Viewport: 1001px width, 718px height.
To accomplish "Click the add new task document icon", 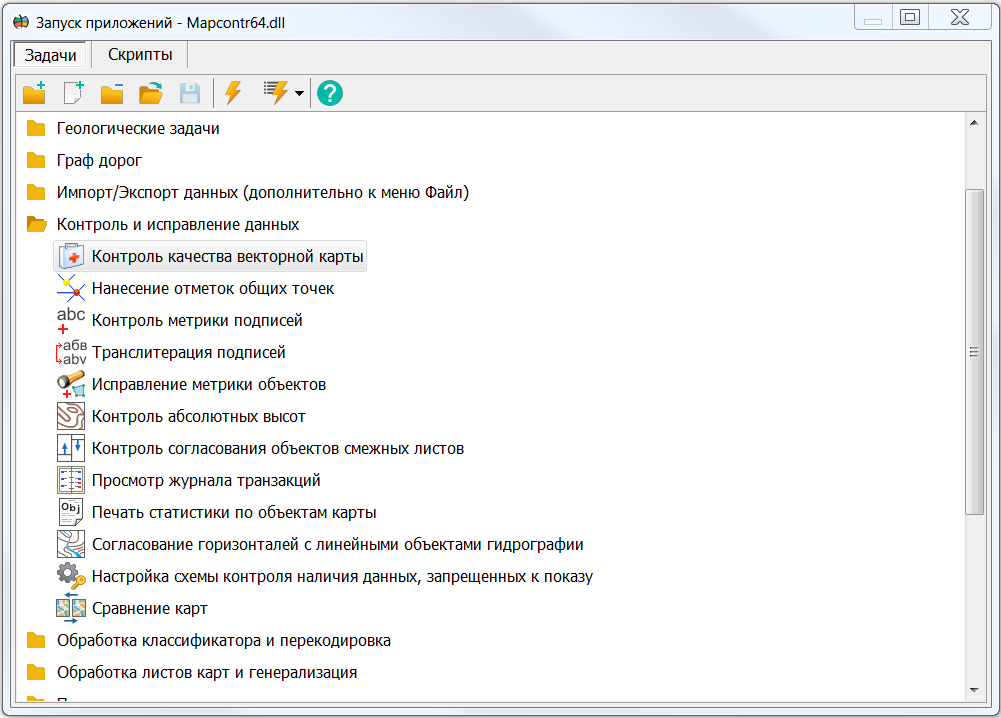I will (x=73, y=93).
